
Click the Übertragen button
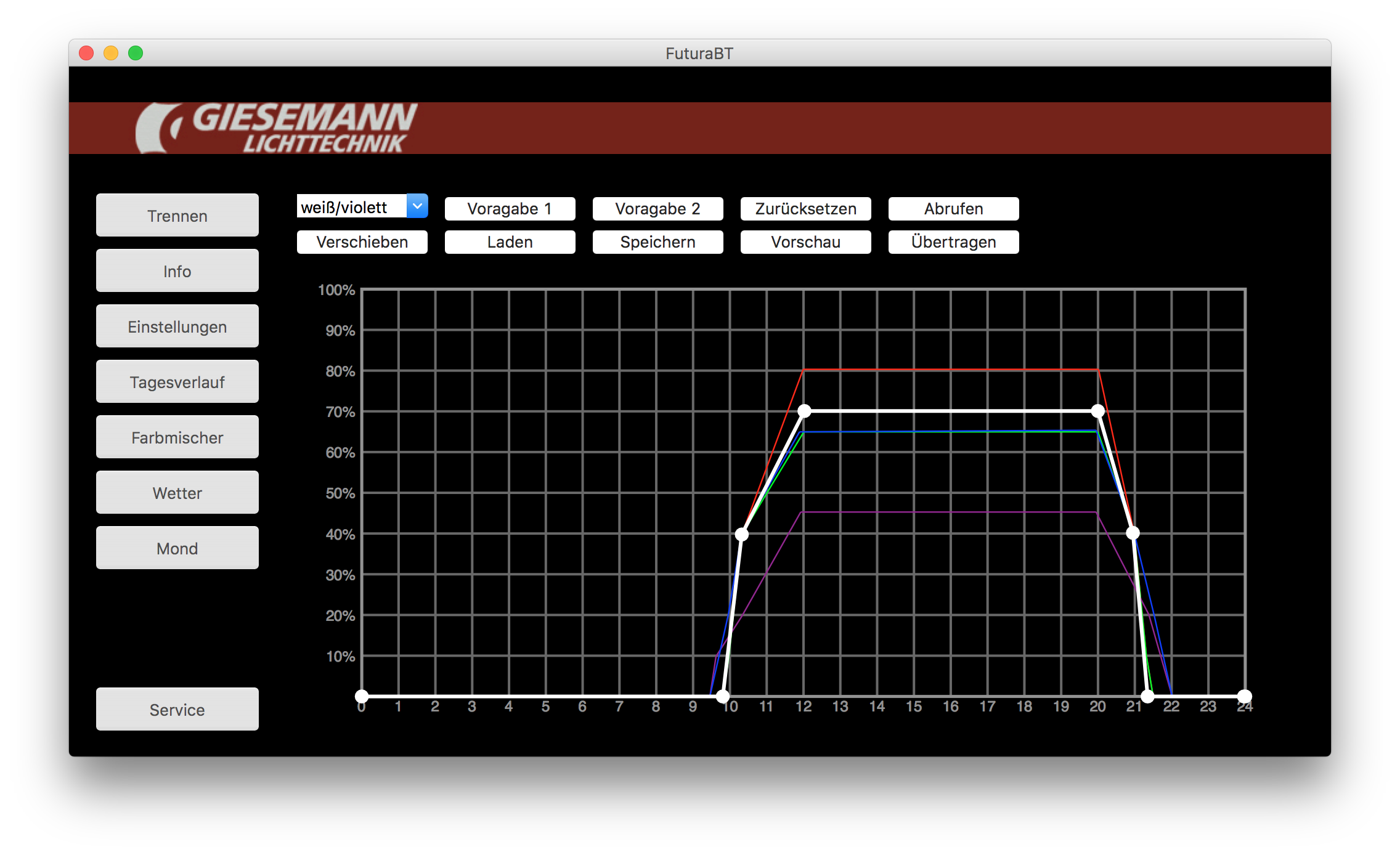[x=953, y=242]
